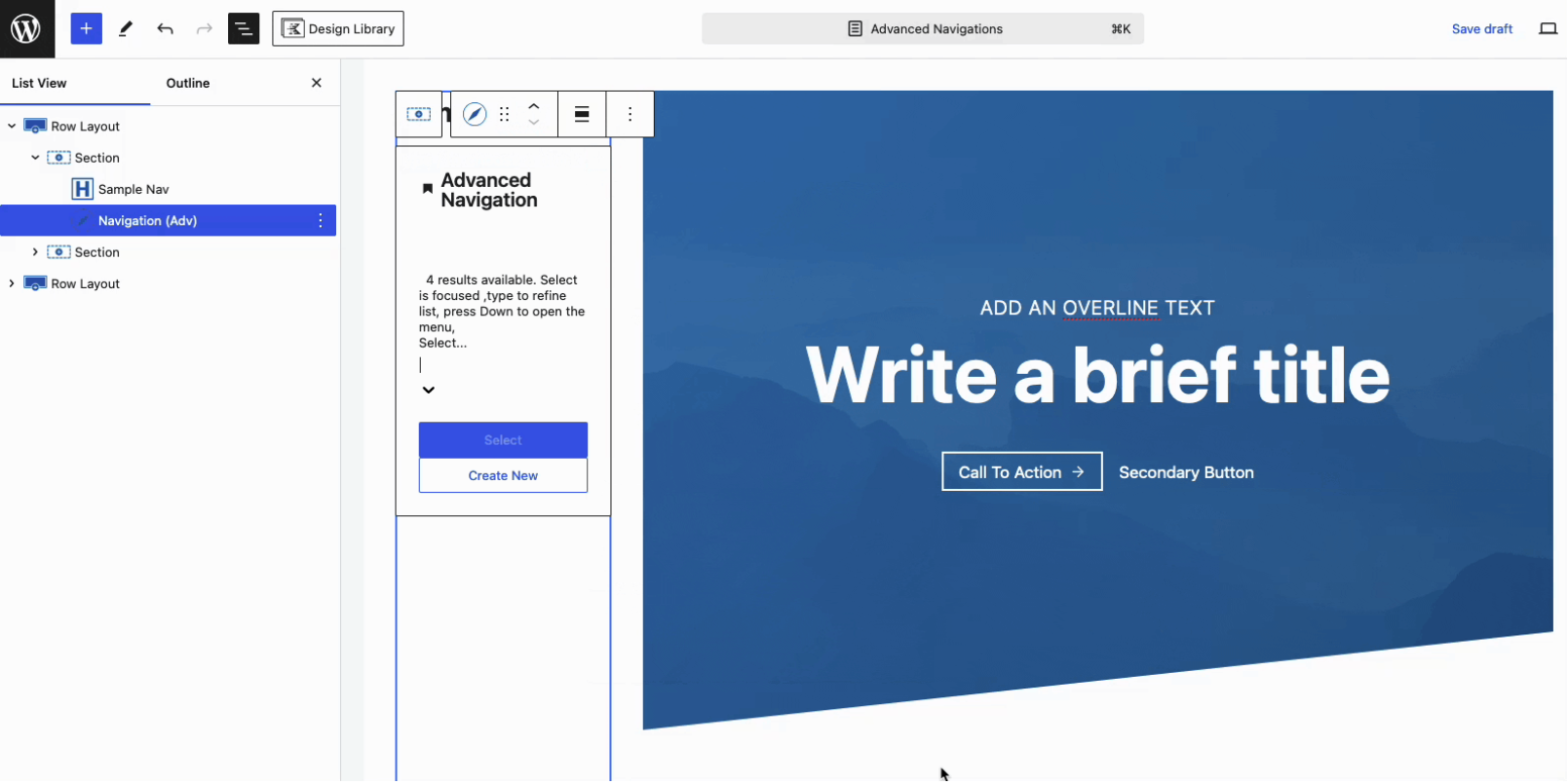Open the navigation select dropdown chevron
The image size is (1568, 784).
[x=429, y=391]
